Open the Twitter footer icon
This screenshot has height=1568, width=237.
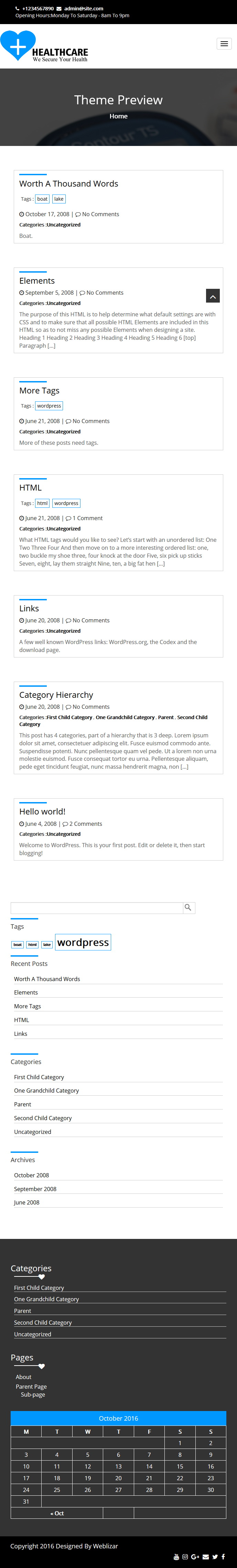(x=215, y=1557)
